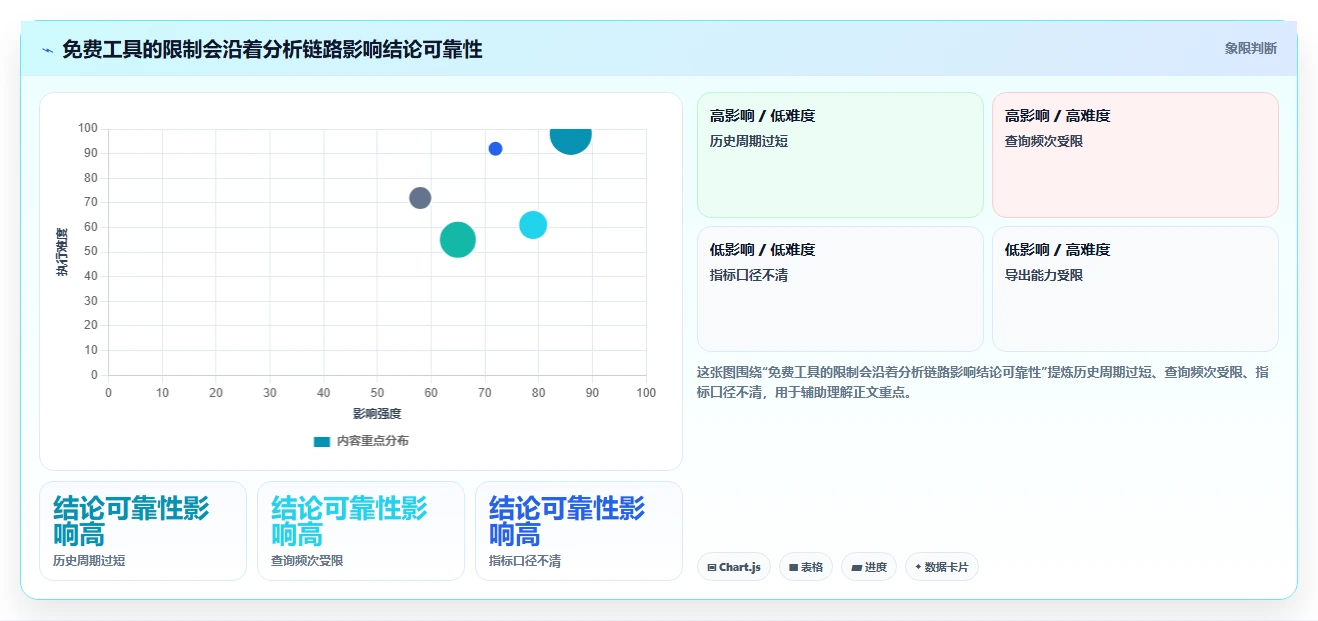Viewport: 1318px width, 621px height.
Task: Toggle the 内容重点分布 legend swatch
Action: [321, 441]
